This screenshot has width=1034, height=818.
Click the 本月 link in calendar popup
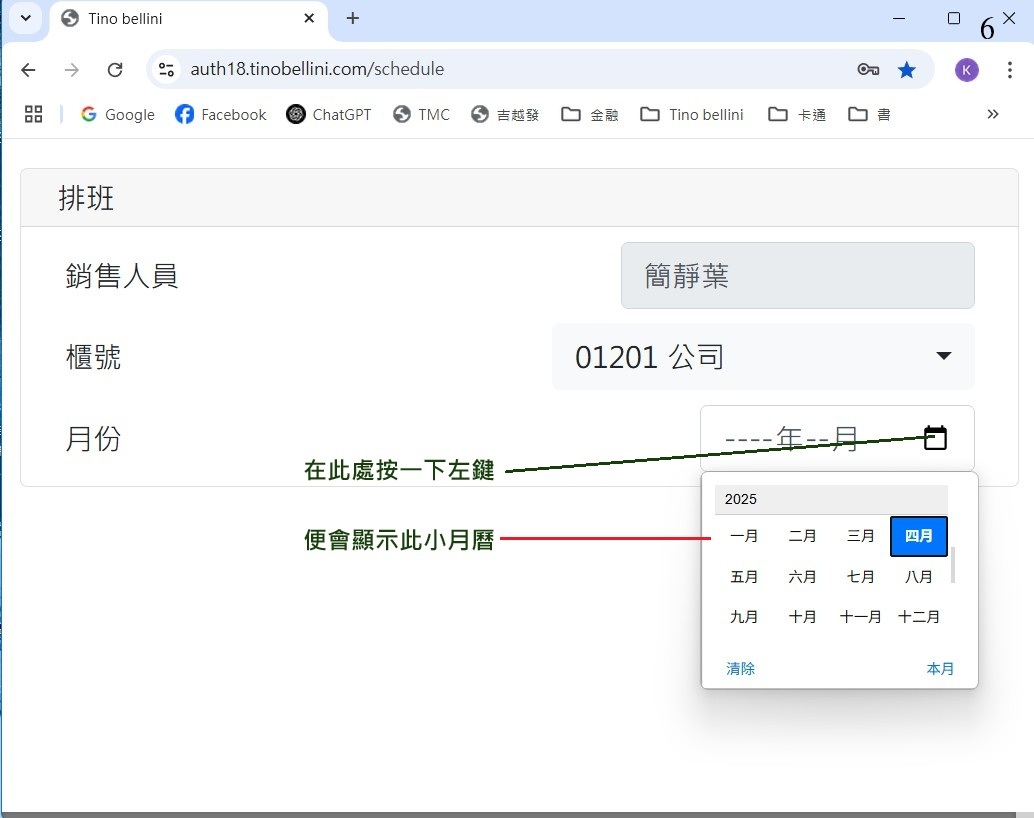[940, 669]
